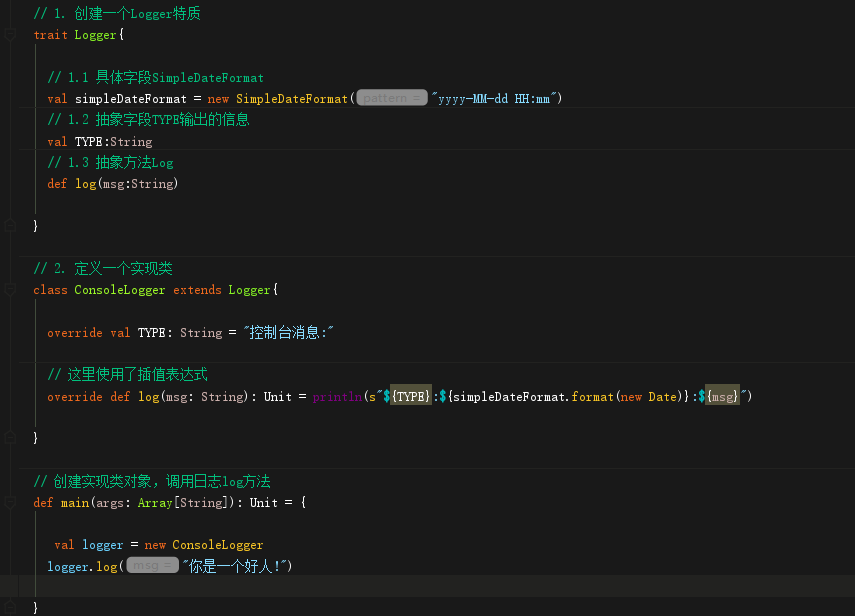This screenshot has height=616, width=855.
Task: Click fold-end marker at trait Logger closing brace
Action: pyautogui.click(x=10, y=225)
